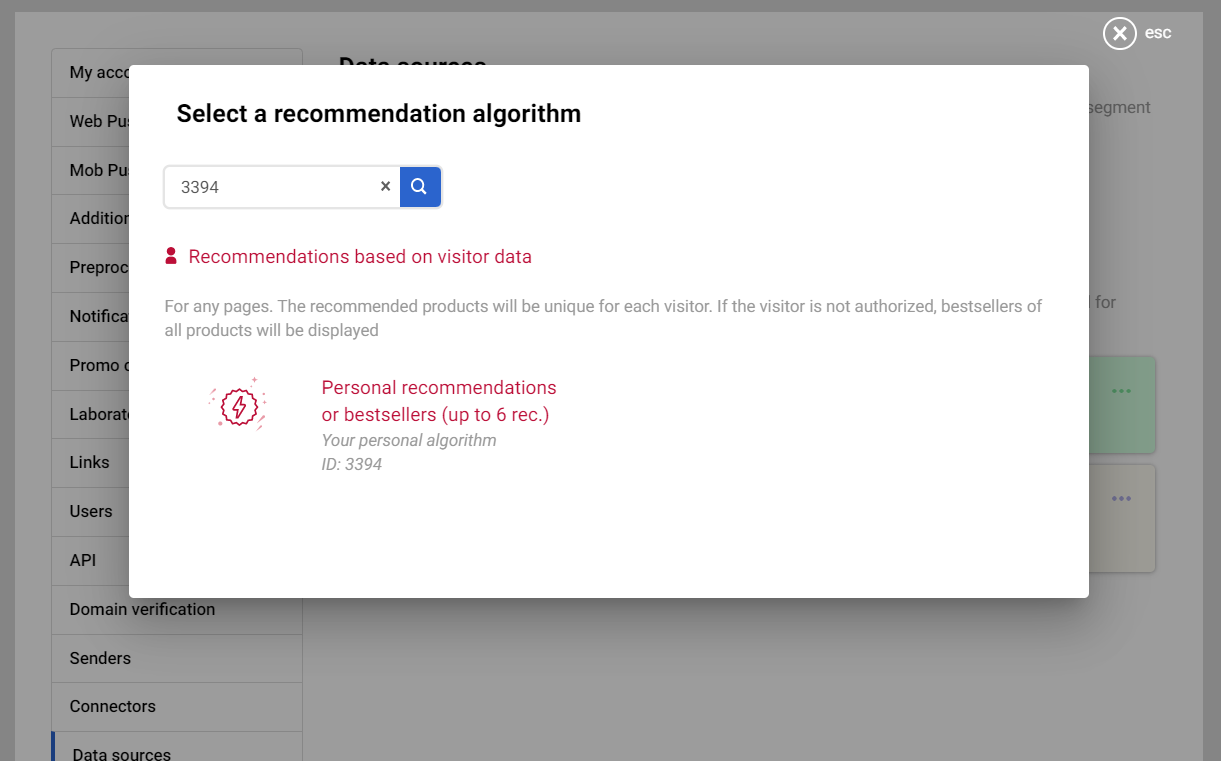1221x761 pixels.
Task: Open the beige card three-dot menu
Action: click(x=1121, y=499)
